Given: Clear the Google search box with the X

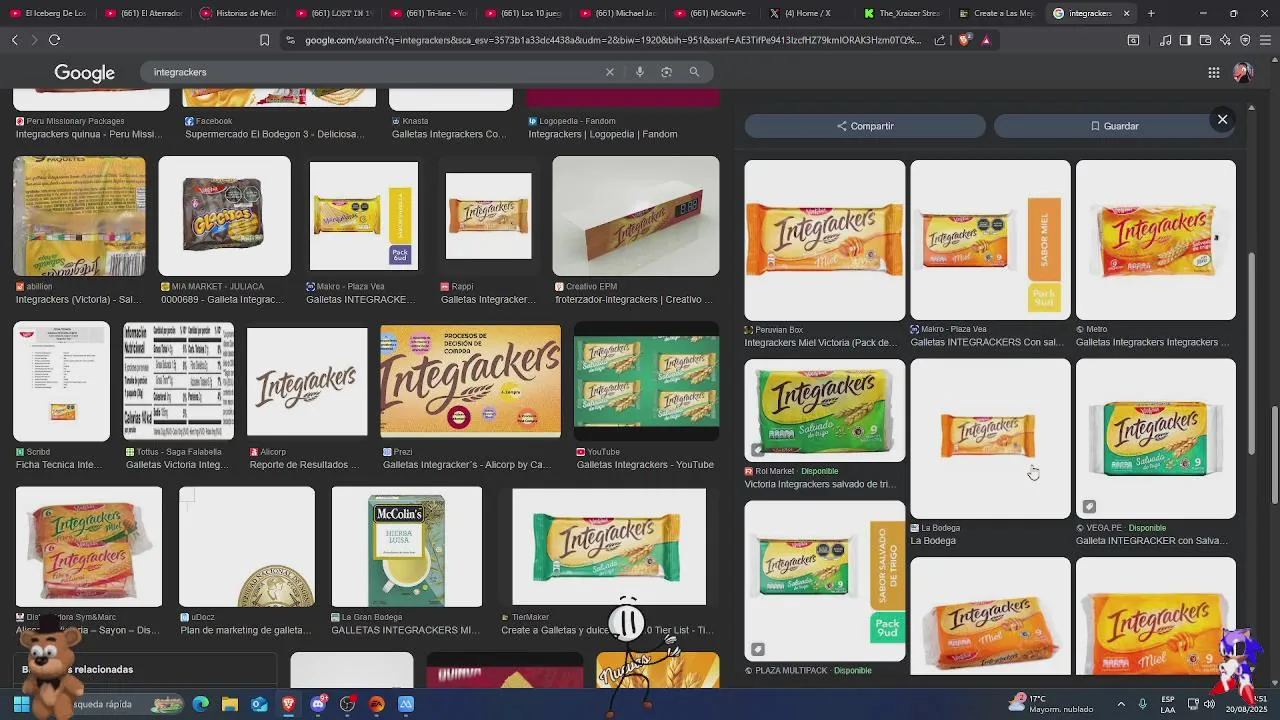Looking at the screenshot, I should pyautogui.click(x=610, y=72).
